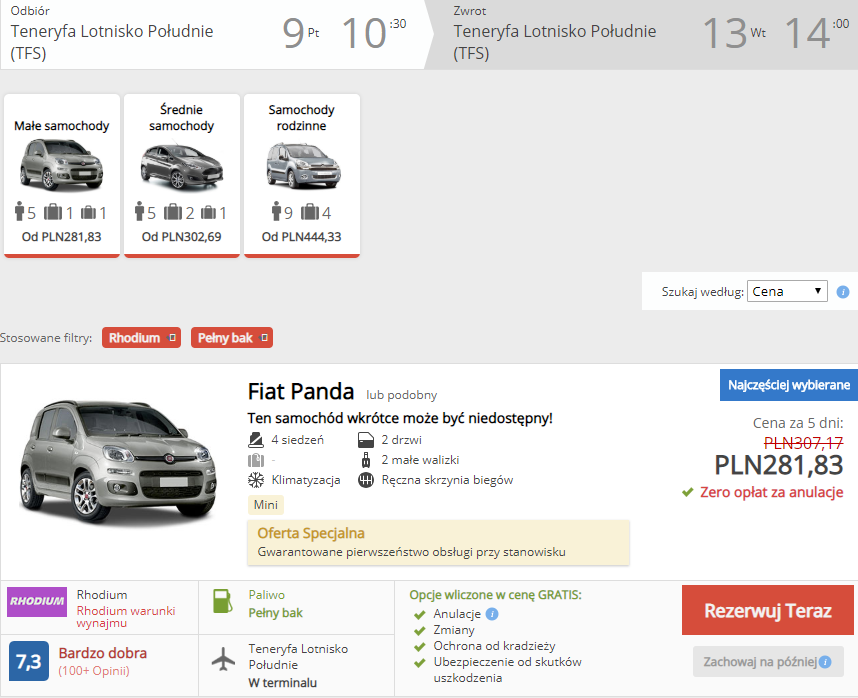Click the return time 14:00

tap(816, 33)
